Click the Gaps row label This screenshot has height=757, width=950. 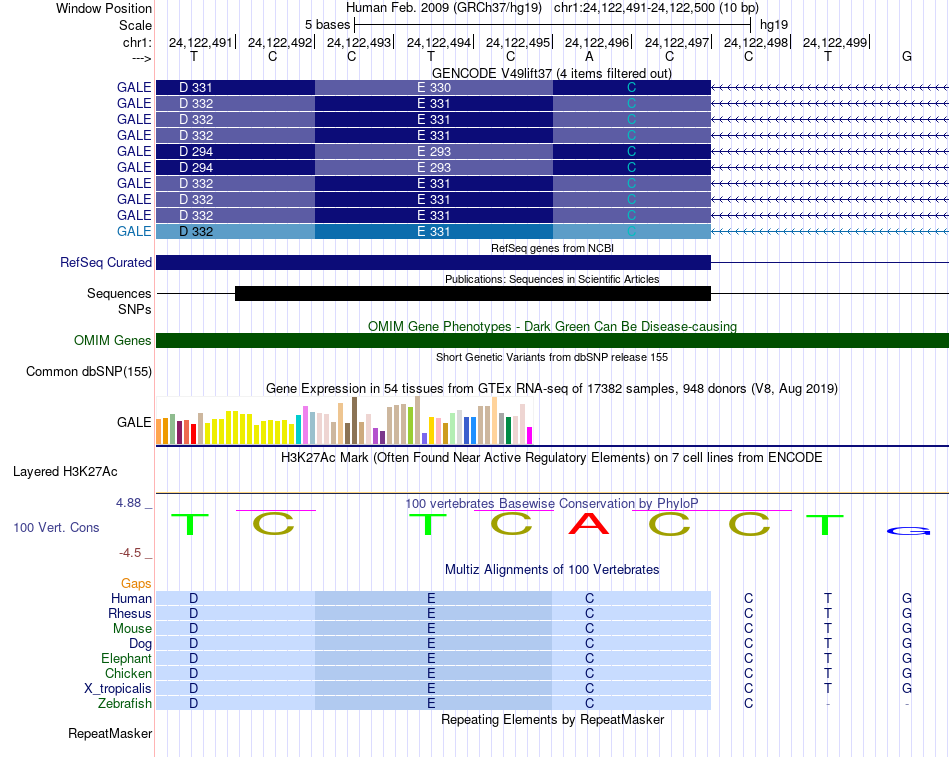pos(136,583)
